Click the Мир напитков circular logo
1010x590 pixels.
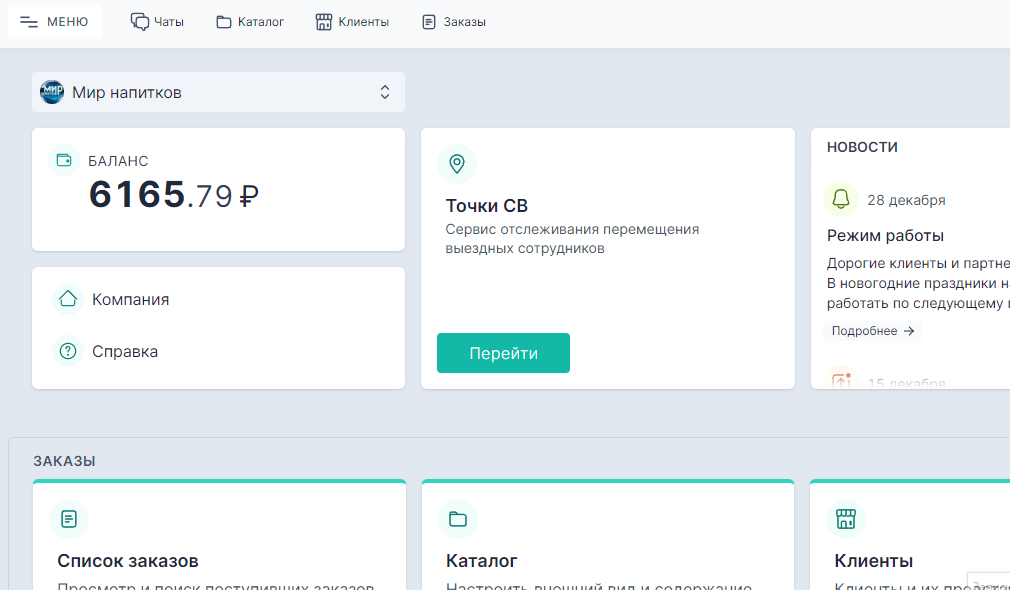[51, 91]
